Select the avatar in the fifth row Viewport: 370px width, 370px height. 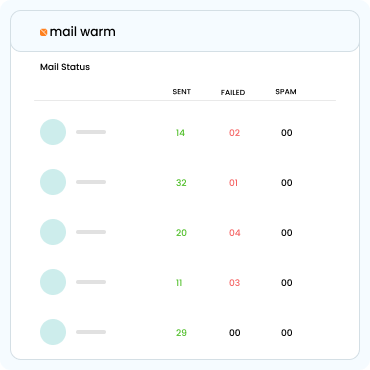(x=53, y=332)
